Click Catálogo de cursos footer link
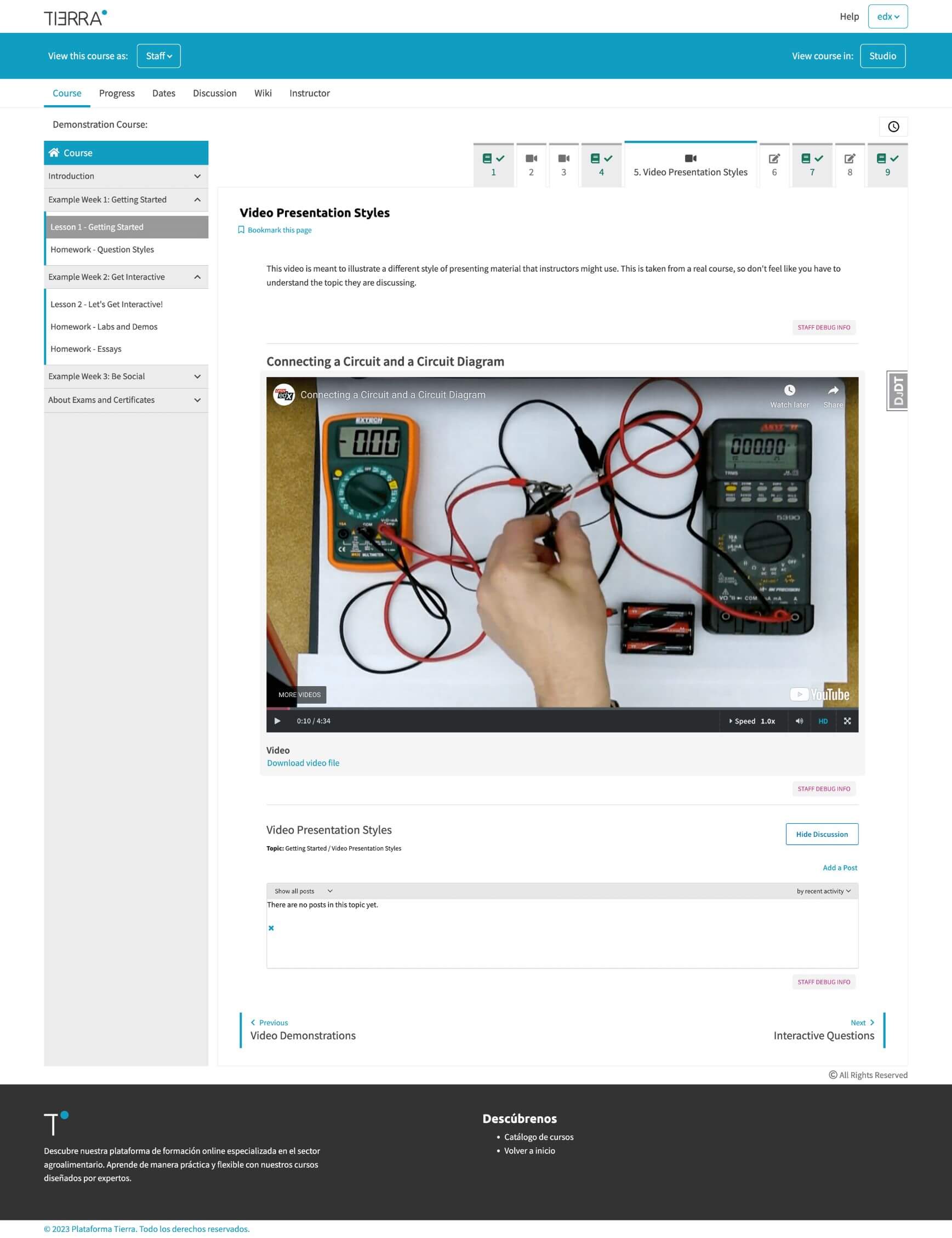952x1238 pixels. point(538,1136)
